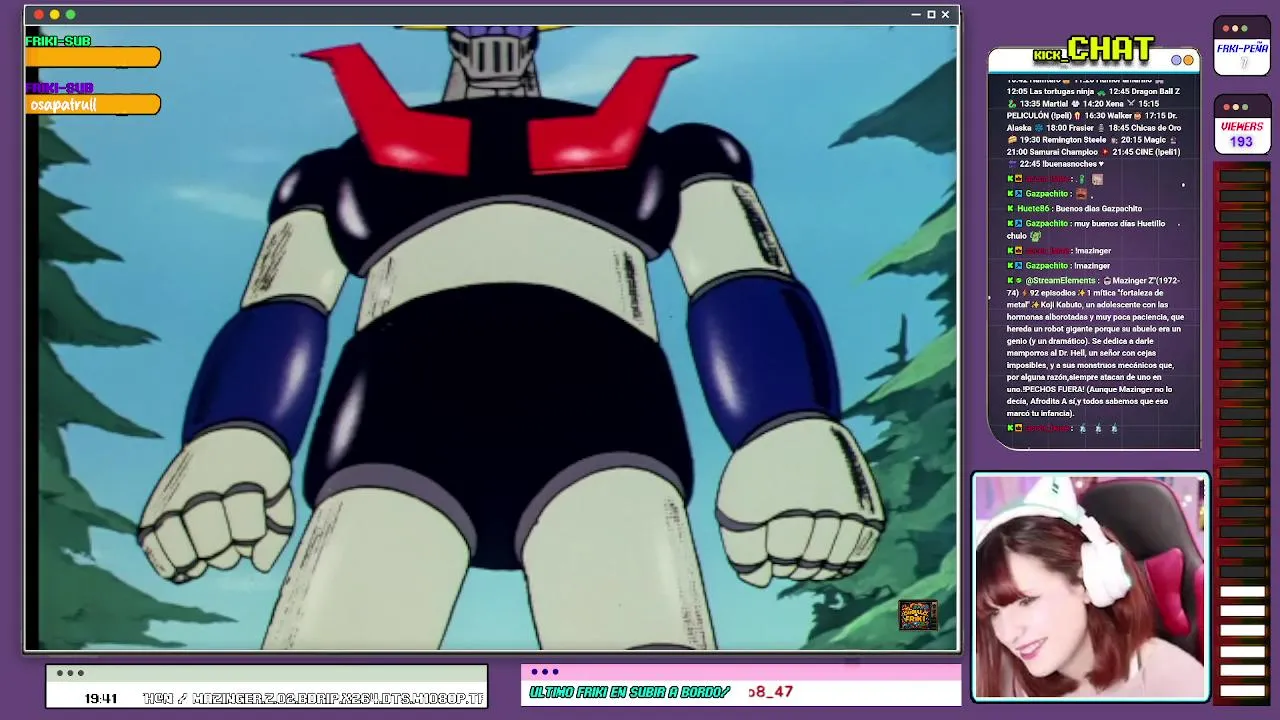Click the three dots on the now-playing bar
This screenshot has height=720, width=1280.
point(70,673)
